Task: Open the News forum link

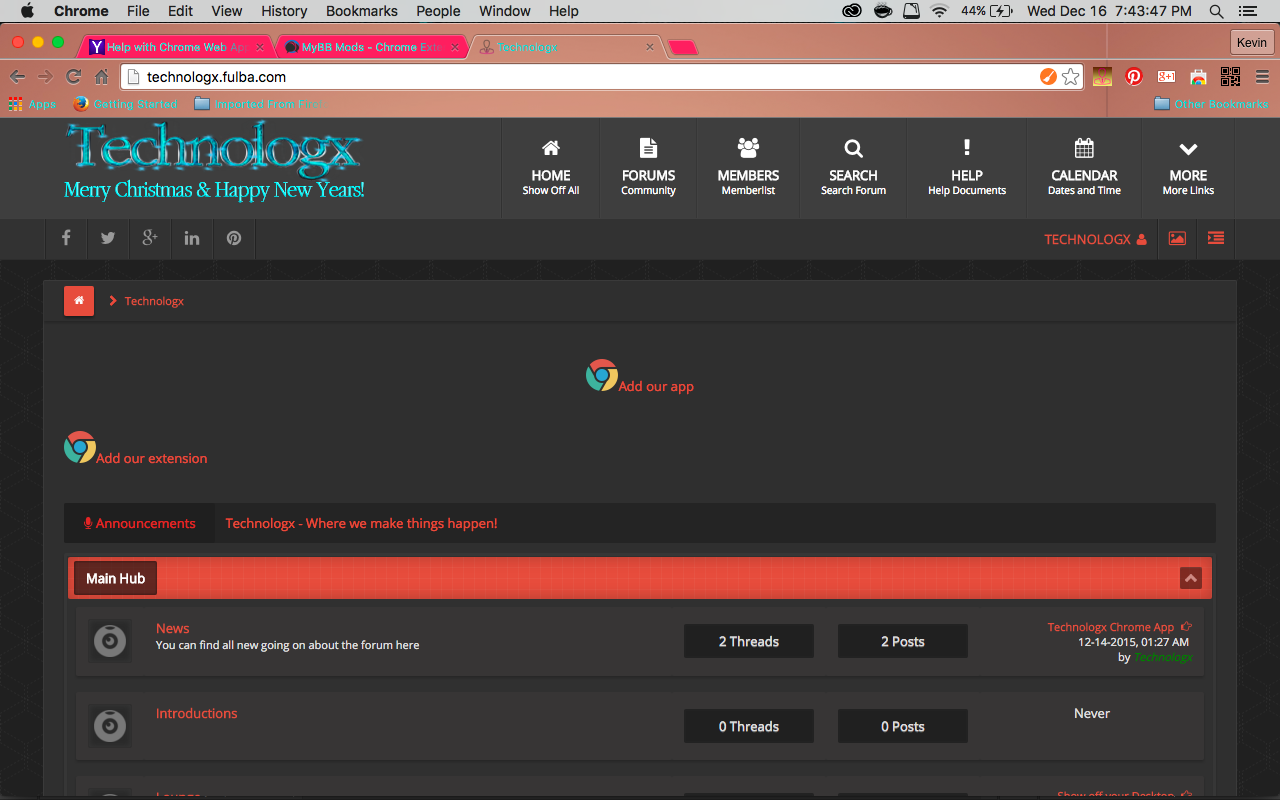Action: [173, 628]
